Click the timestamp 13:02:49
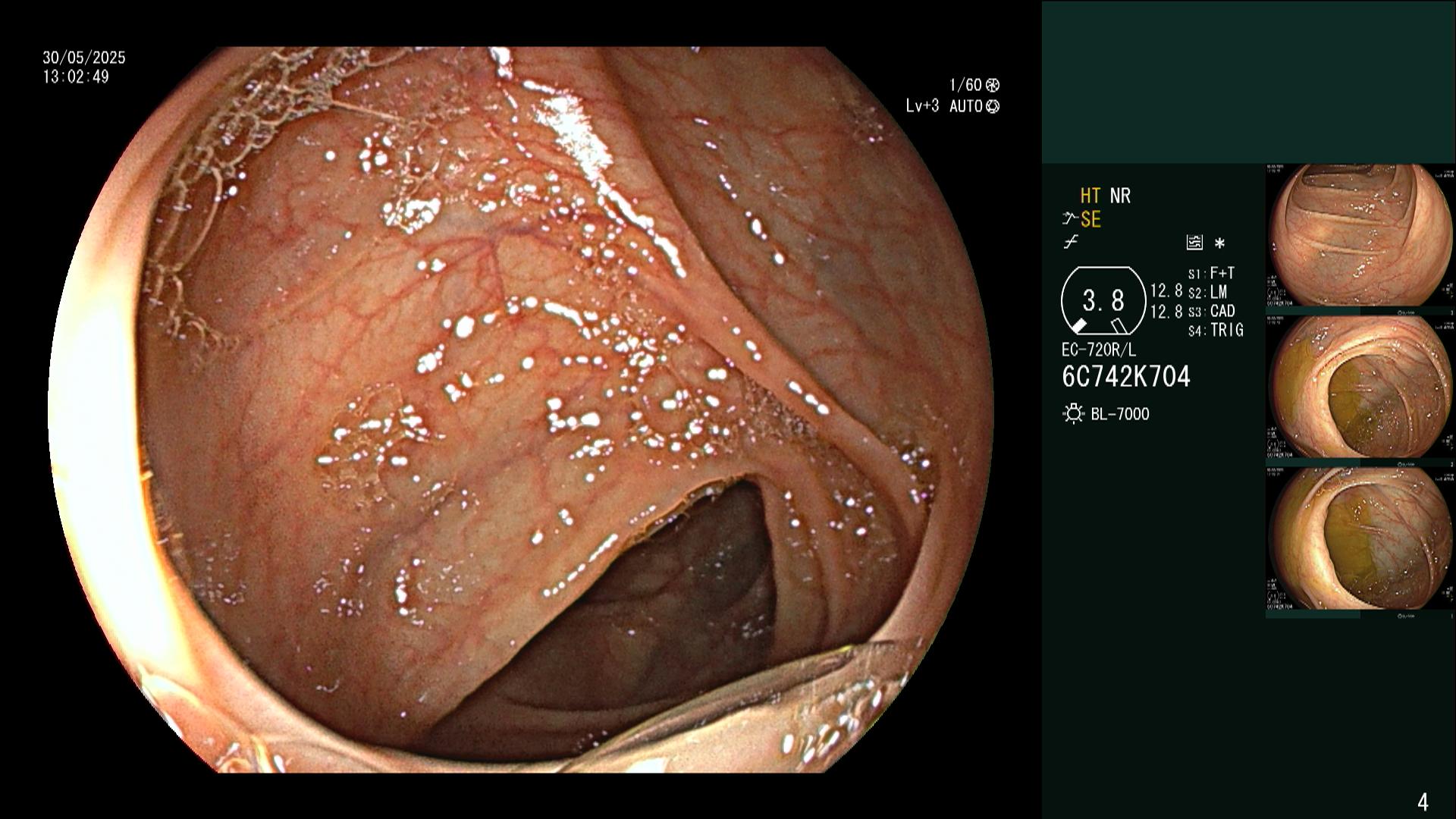The image size is (1456, 819). point(76,77)
